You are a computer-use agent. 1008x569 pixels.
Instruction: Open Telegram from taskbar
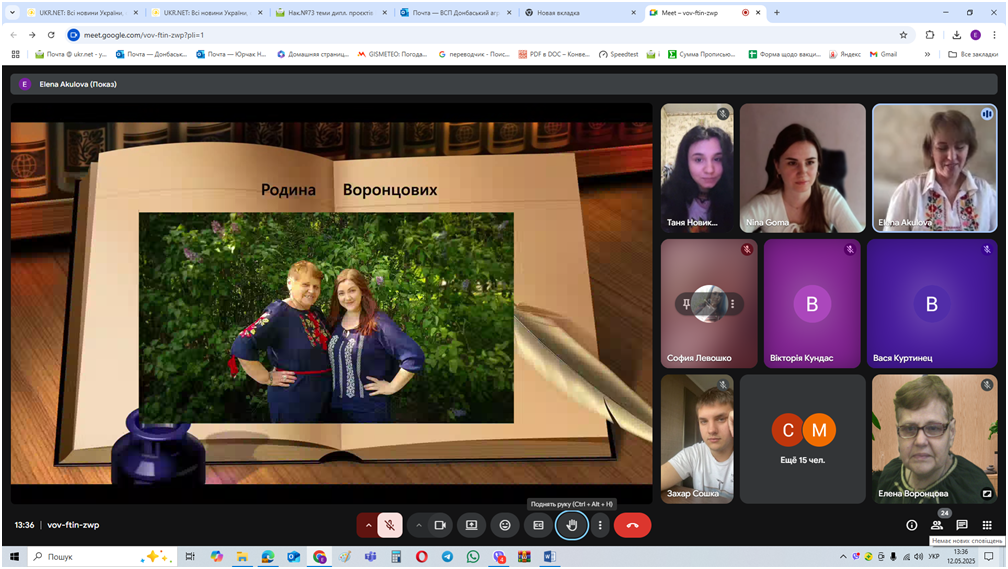(447, 556)
